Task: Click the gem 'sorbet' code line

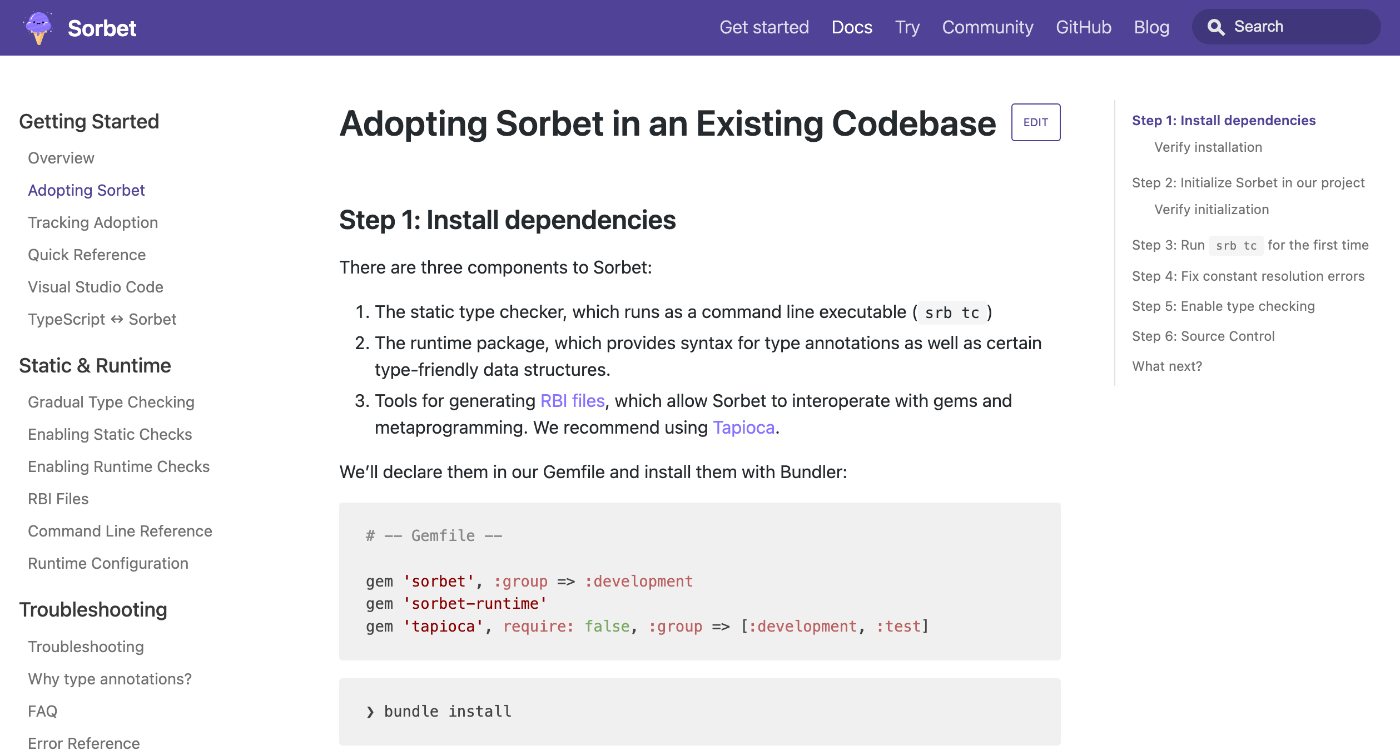Action: (x=529, y=581)
